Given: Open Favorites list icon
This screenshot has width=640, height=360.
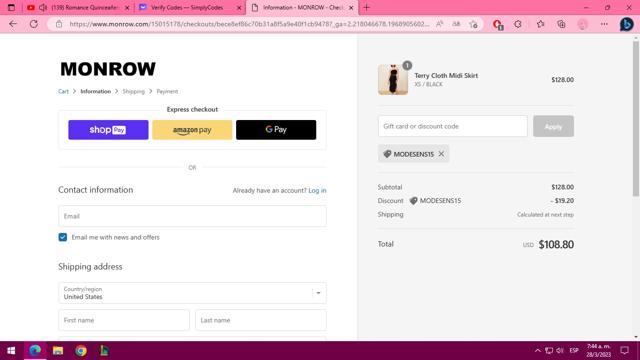Looking at the screenshot, I should 540,24.
